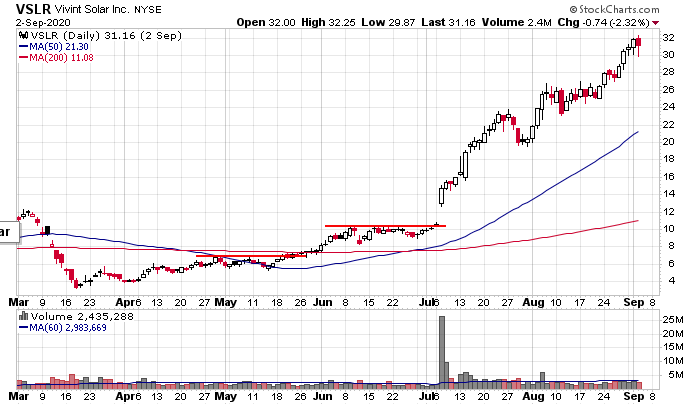This screenshot has height=405, width=700.
Task: Click the Aug label on volume chart axis
Action: 533,396
